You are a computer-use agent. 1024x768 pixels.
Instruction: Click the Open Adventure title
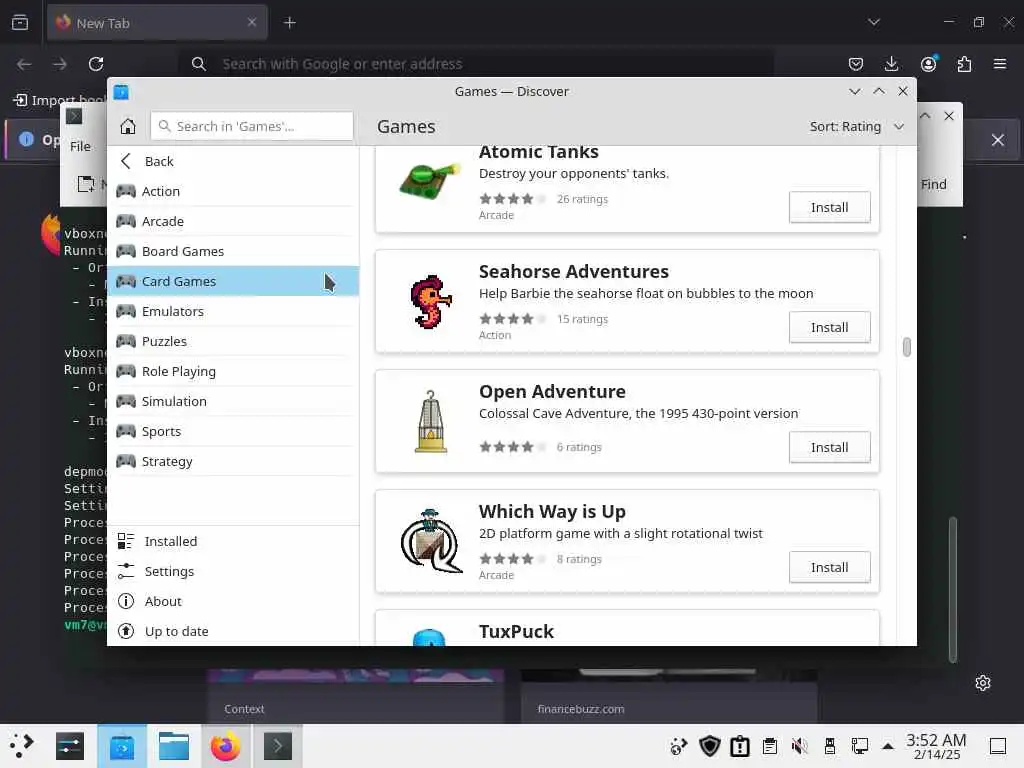click(552, 391)
